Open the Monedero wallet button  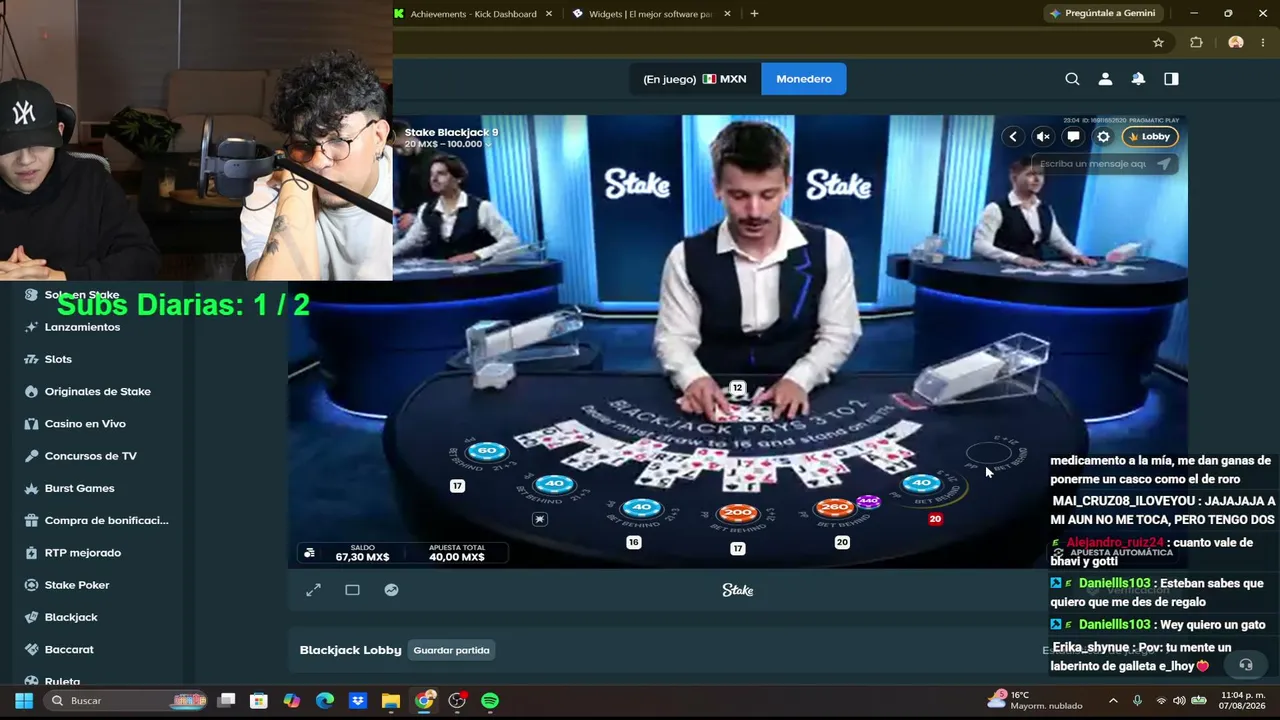pyautogui.click(x=804, y=79)
